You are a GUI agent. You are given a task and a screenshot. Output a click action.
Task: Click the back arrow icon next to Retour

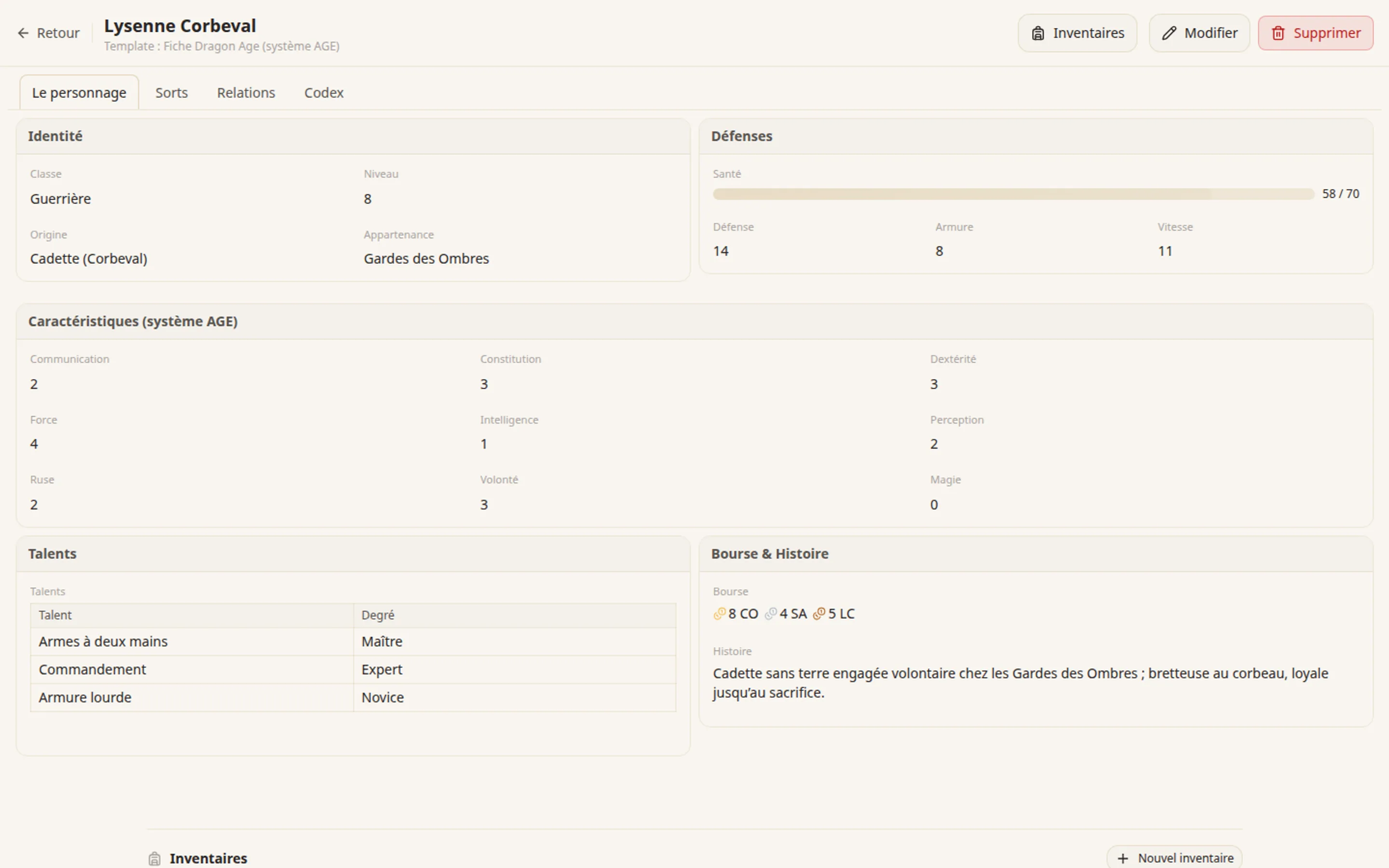[x=23, y=33]
